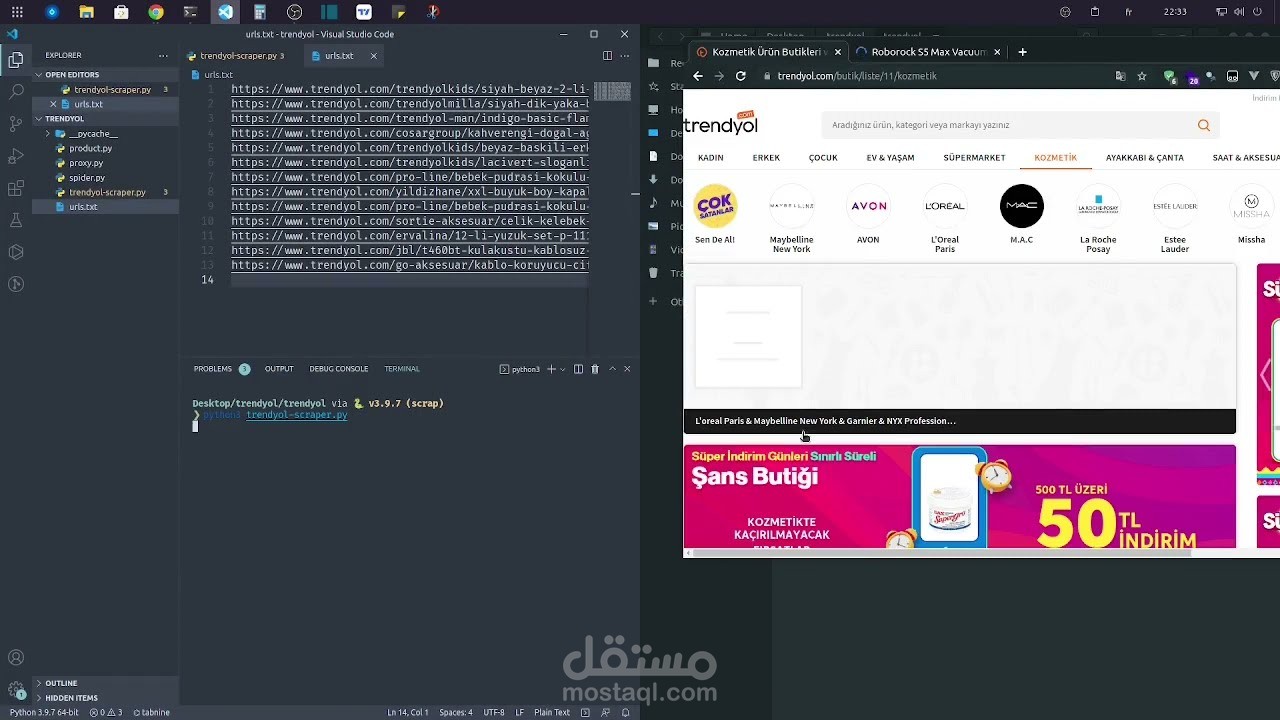Image resolution: width=1280 pixels, height=720 pixels.
Task: Select the Maybelline New York brand
Action: [791, 218]
